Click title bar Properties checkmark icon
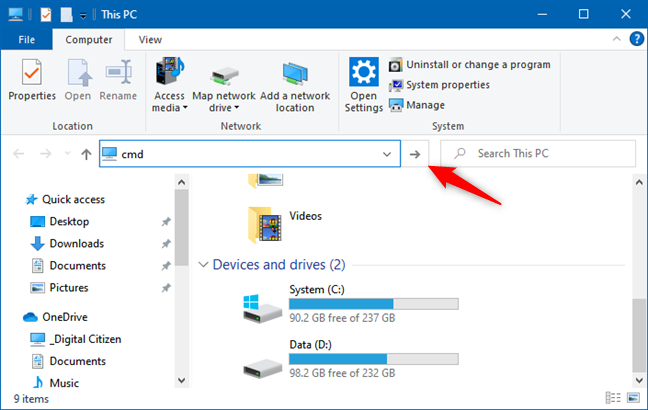The width and height of the screenshot is (648, 410). (x=45, y=15)
